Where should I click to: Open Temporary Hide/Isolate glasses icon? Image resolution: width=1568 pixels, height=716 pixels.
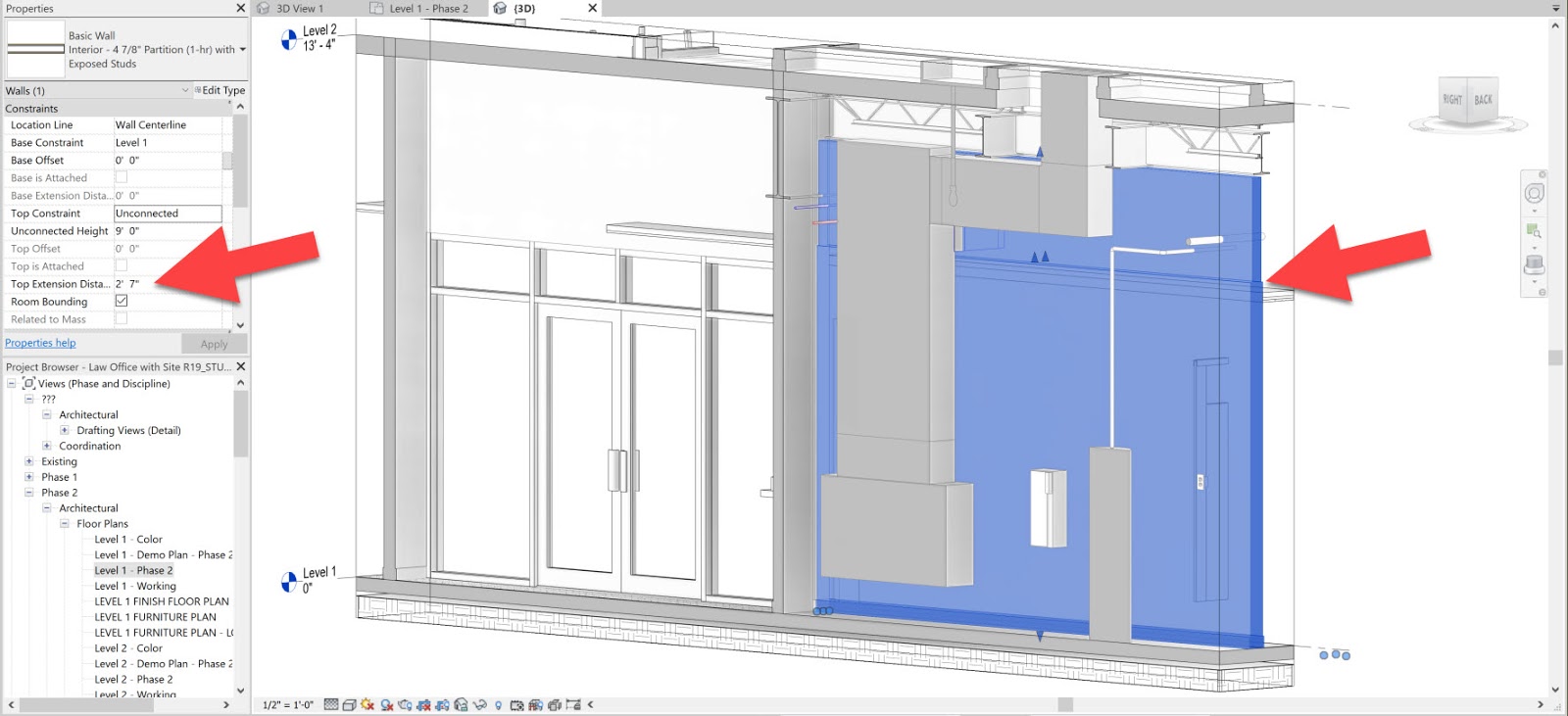pos(479,704)
